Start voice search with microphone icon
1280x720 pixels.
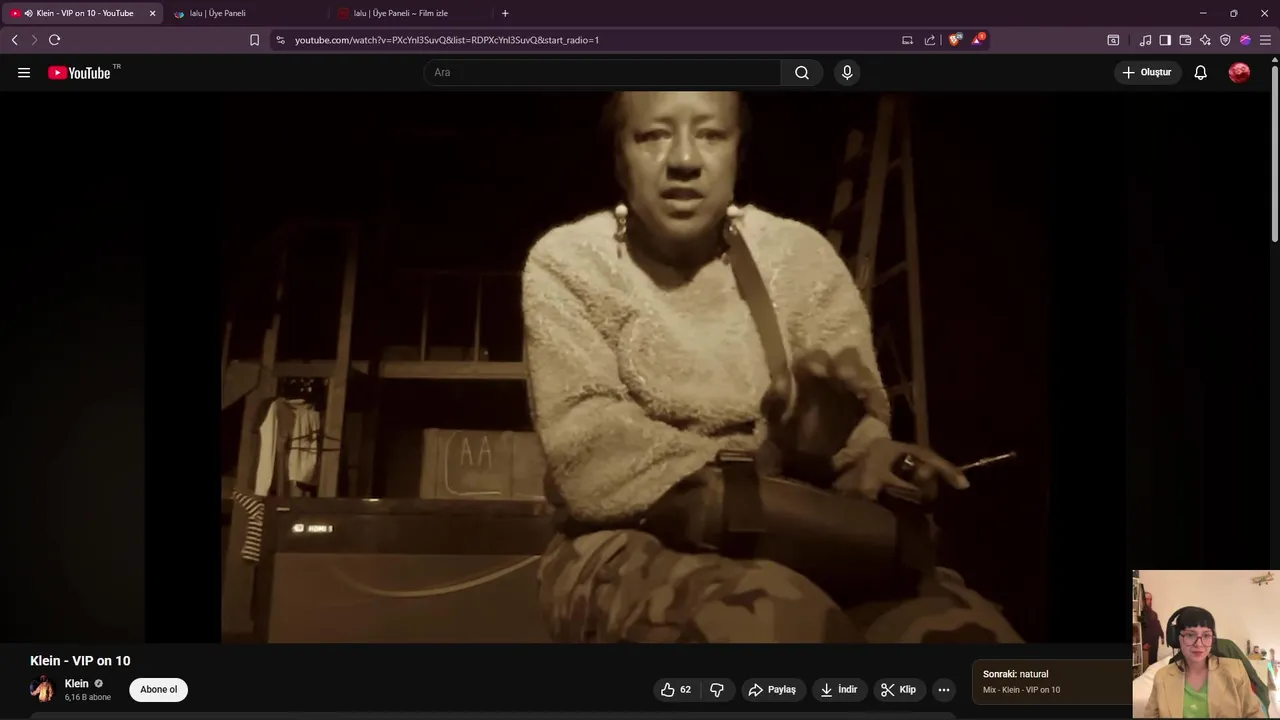pos(847,73)
